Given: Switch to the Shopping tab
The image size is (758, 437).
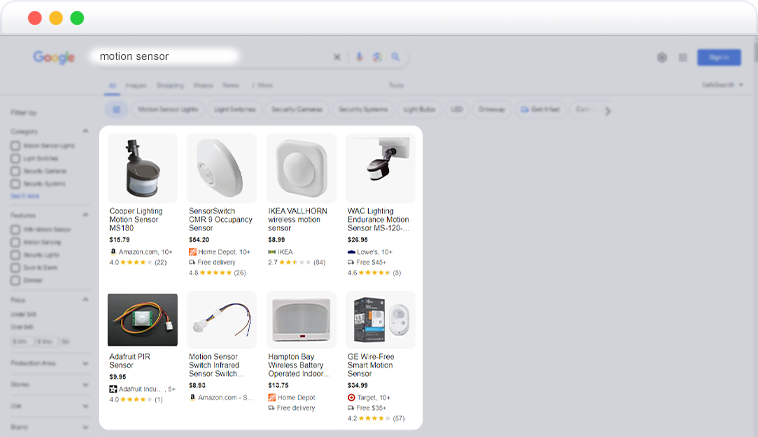Looking at the screenshot, I should click(170, 85).
